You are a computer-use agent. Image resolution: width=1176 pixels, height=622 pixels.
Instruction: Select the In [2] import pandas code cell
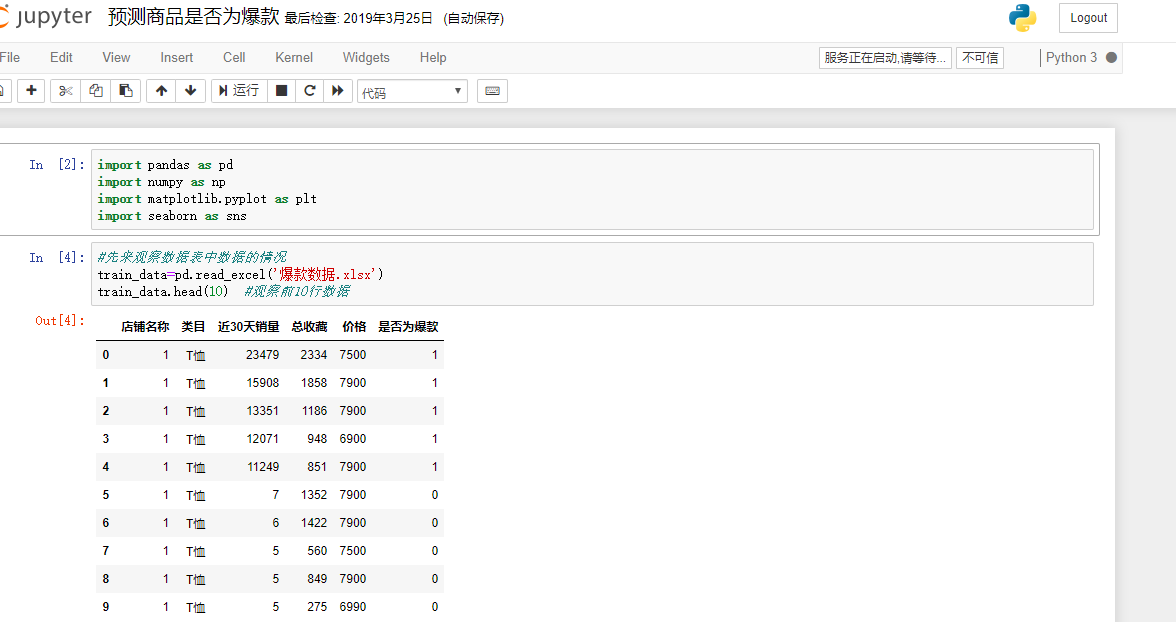400,190
